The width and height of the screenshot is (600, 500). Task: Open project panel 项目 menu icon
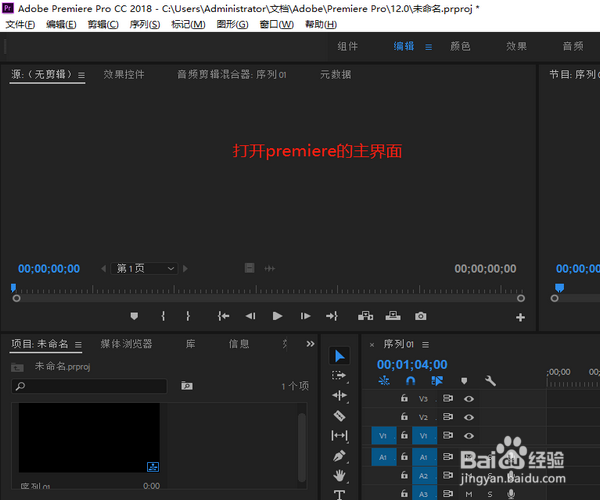[78, 345]
